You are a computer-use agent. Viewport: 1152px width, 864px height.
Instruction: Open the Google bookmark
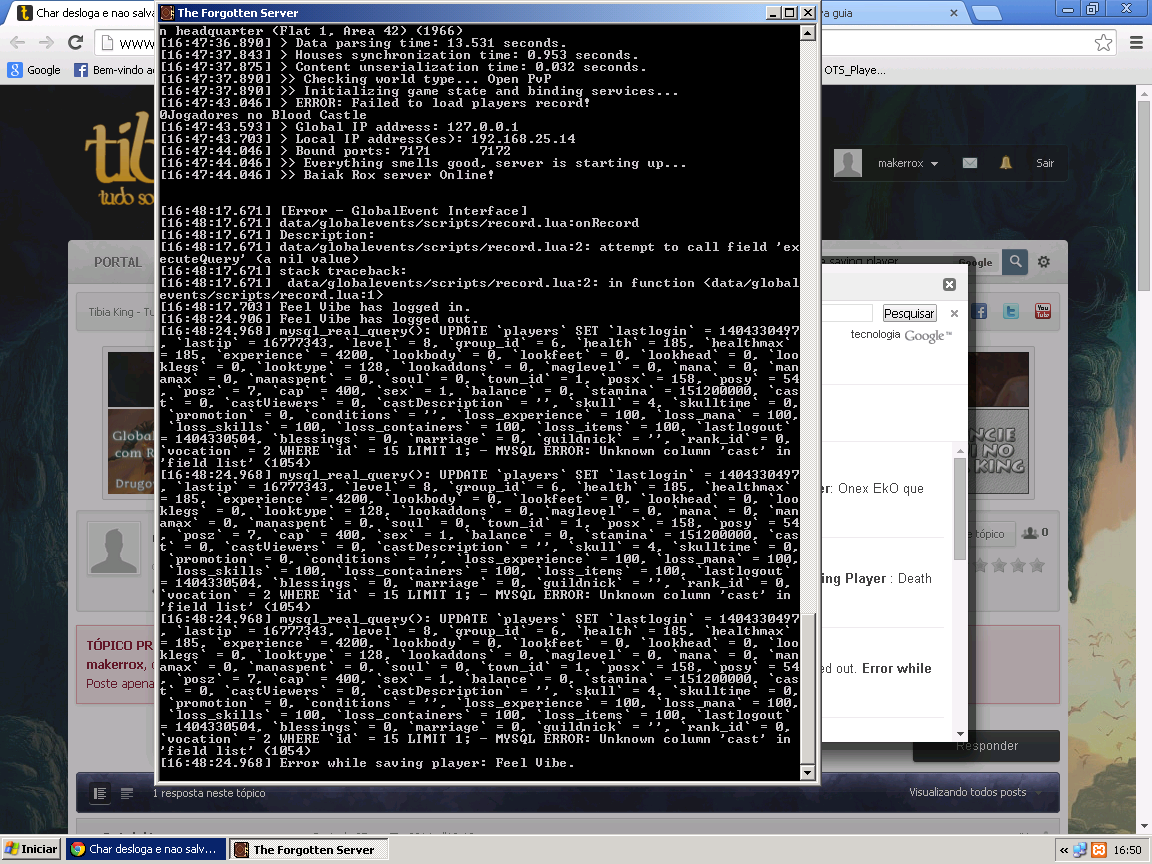click(x=35, y=70)
